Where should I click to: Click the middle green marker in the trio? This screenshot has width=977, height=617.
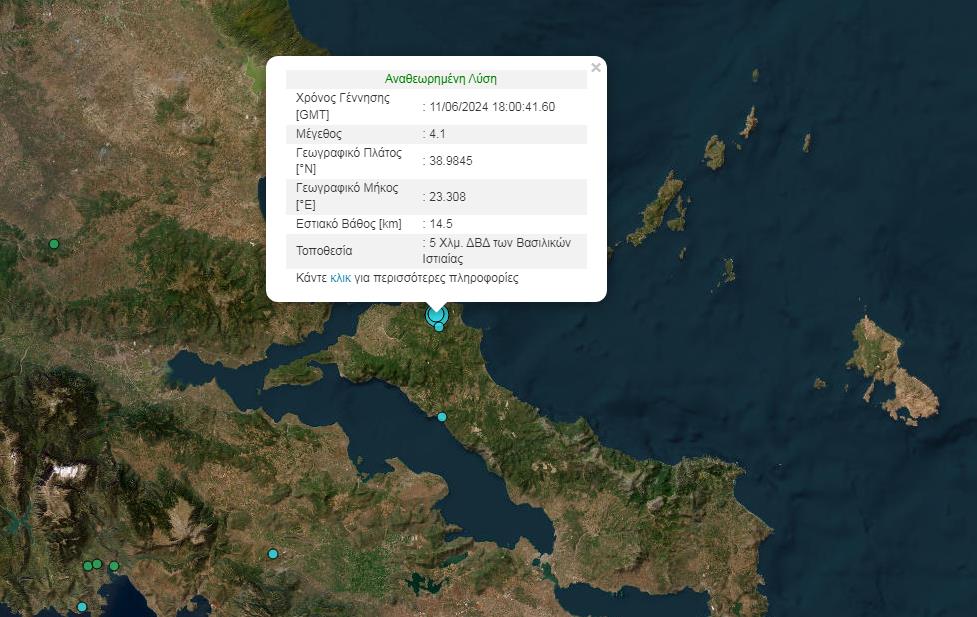[x=97, y=564]
